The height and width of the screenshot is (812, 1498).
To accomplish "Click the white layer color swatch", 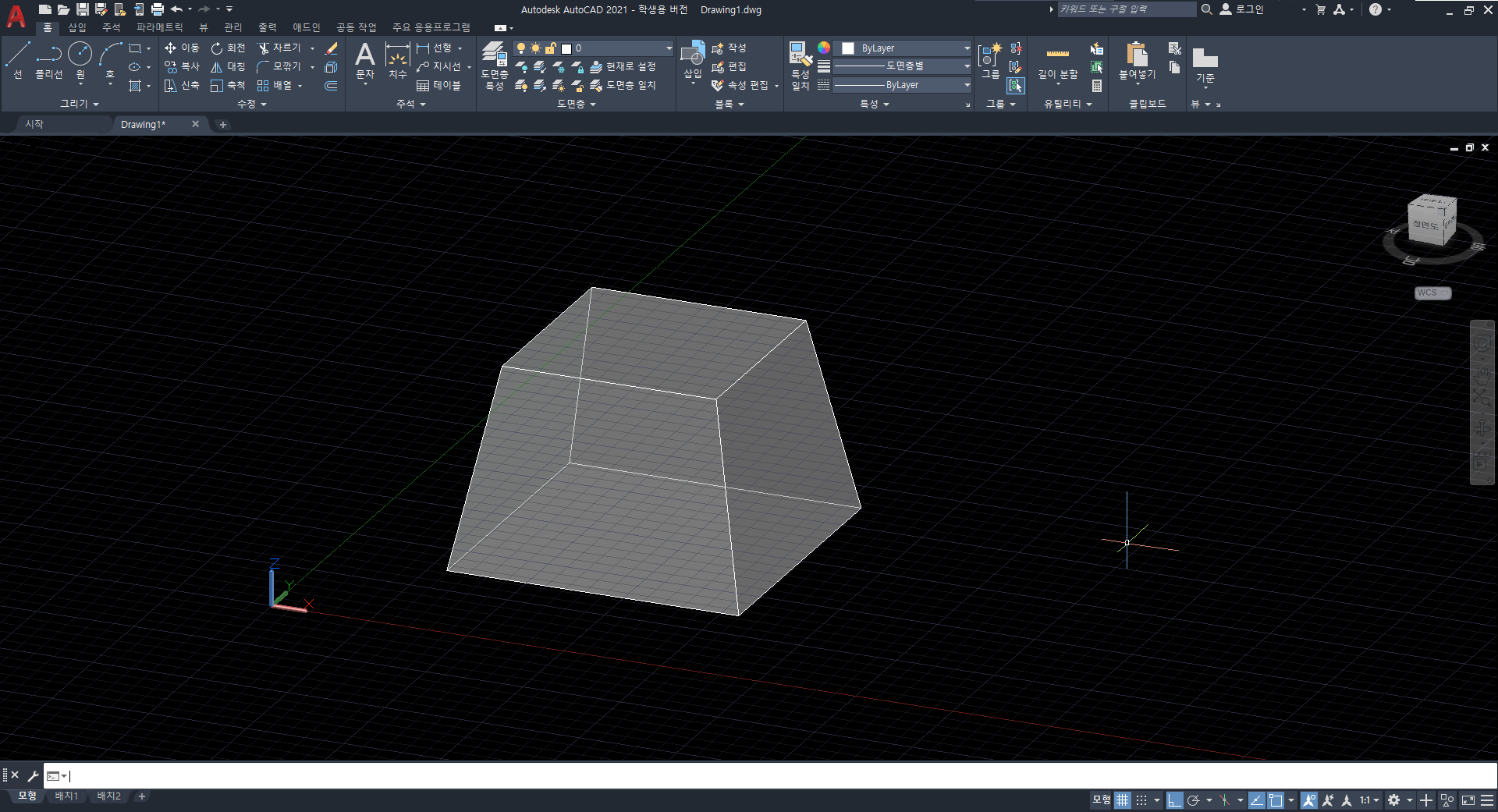I will point(566,48).
